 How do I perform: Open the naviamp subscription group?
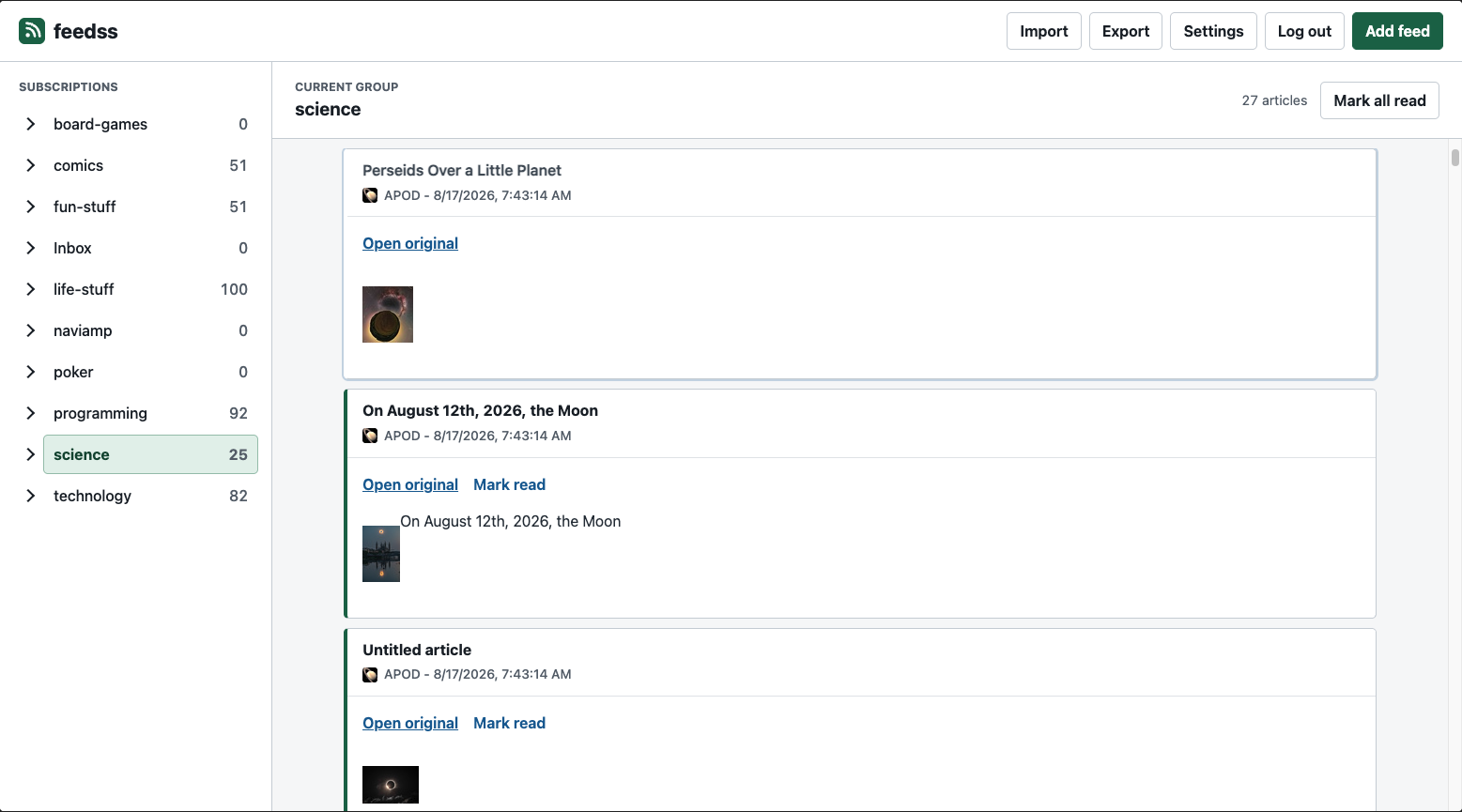[x=150, y=330]
